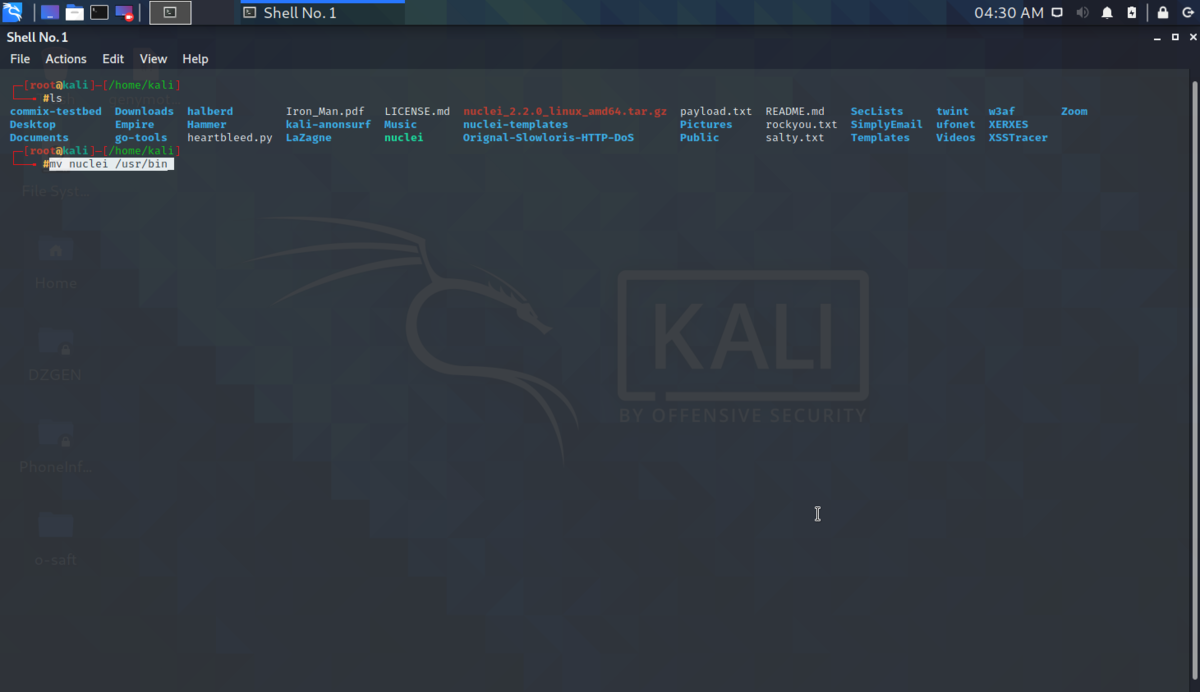This screenshot has height=692, width=1200.
Task: Click 'kali-anonsurf' directory name
Action: coord(328,124)
